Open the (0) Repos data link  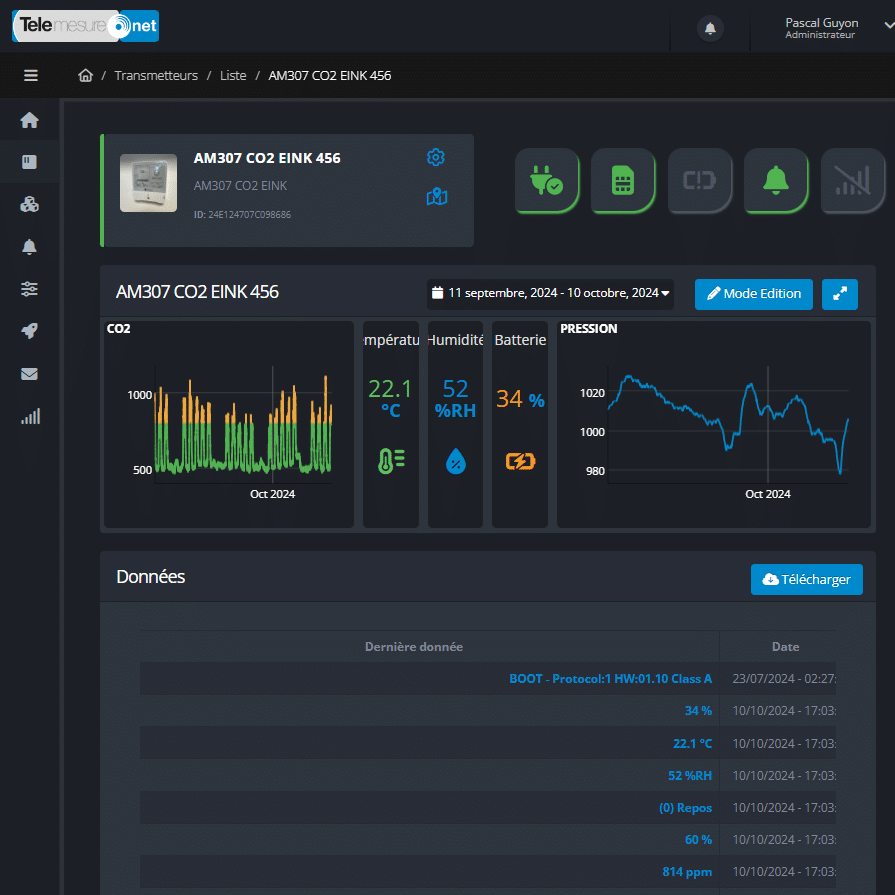tap(685, 808)
